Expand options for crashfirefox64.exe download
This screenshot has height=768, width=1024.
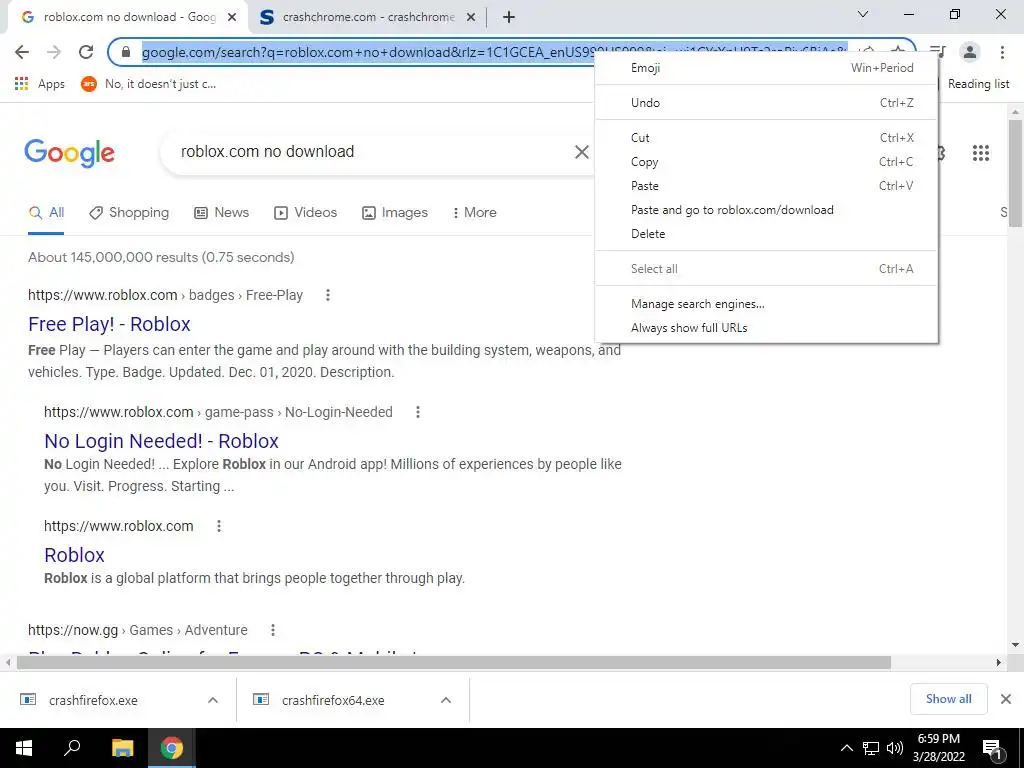pyautogui.click(x=446, y=700)
